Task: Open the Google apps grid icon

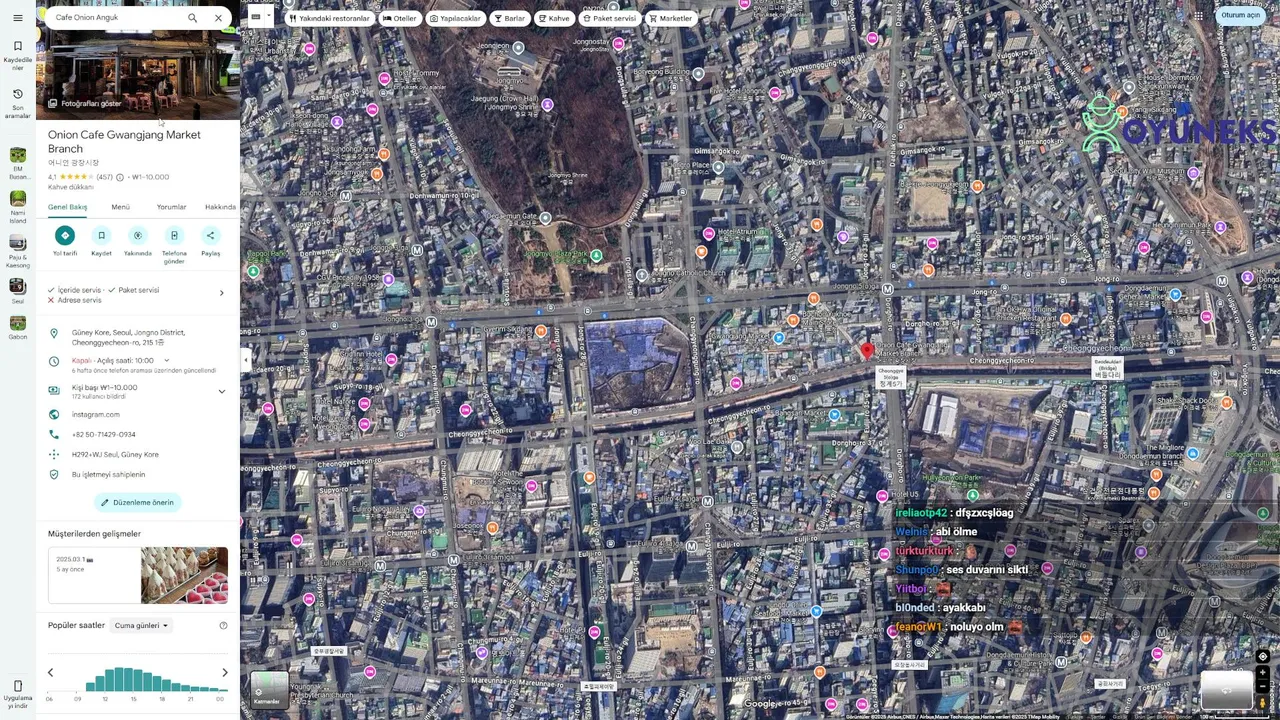Action: tap(1198, 16)
